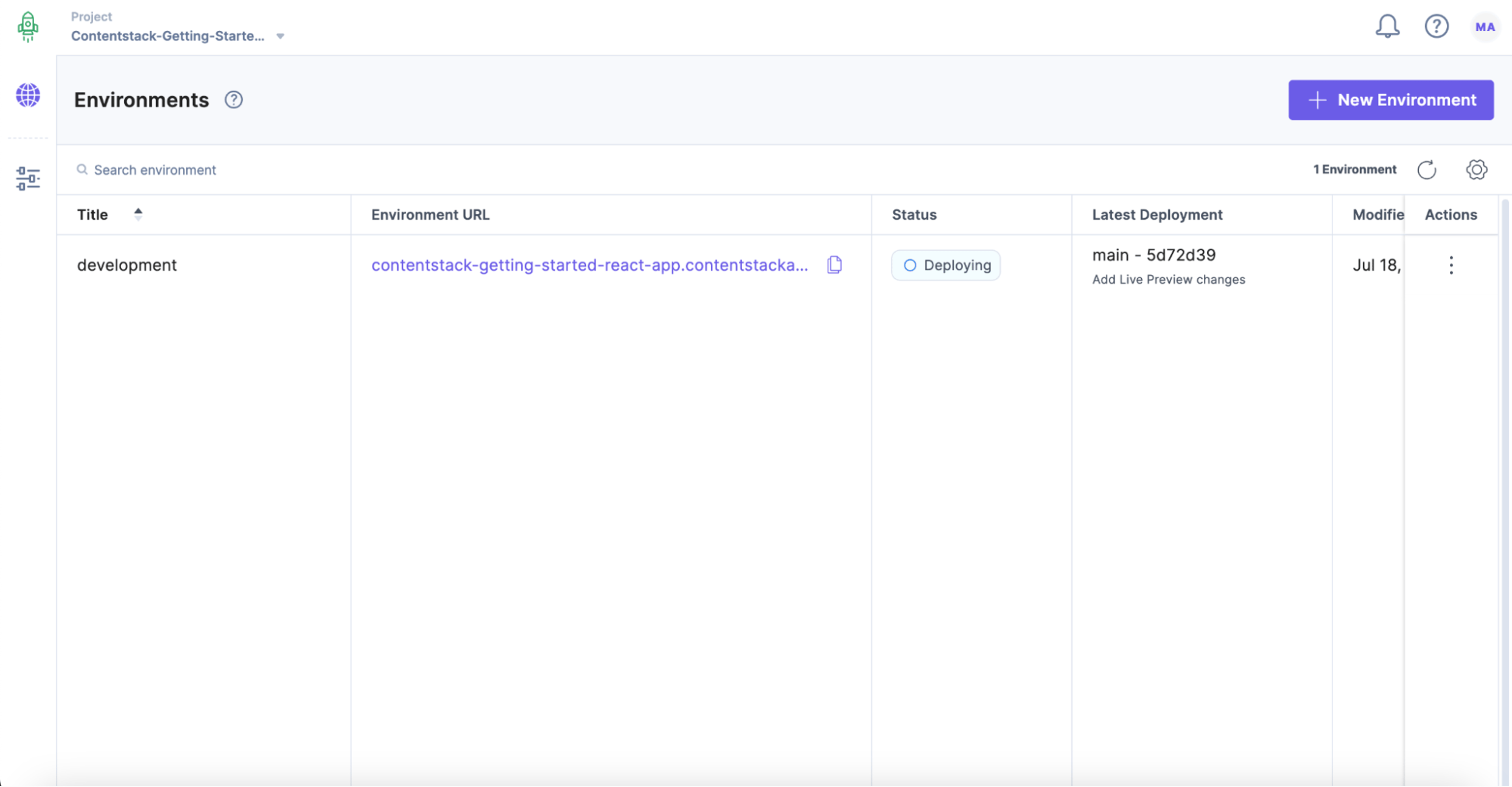Sort by Title column arrow
Viewport: 1512px width, 787px height.
[138, 214]
